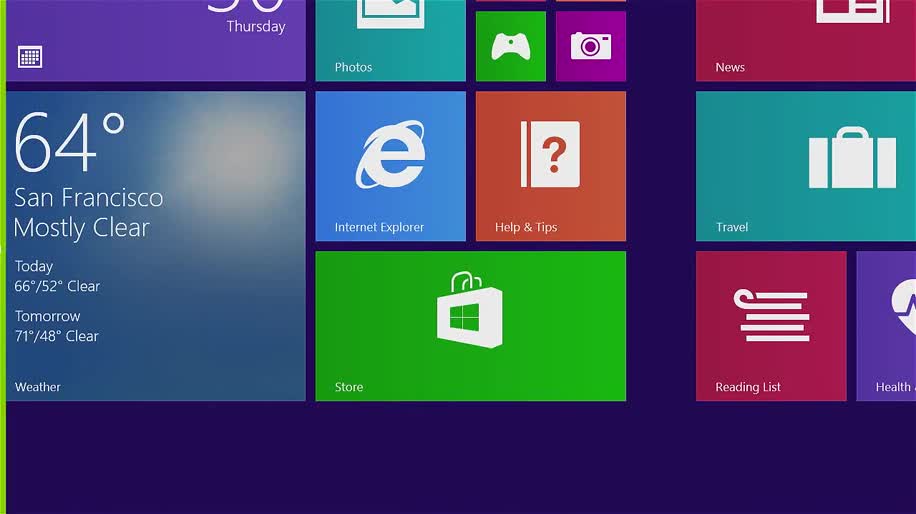Screen dimensions: 916x514
Task: Click the Today 66°/52° Clear forecast
Action: (x=57, y=276)
